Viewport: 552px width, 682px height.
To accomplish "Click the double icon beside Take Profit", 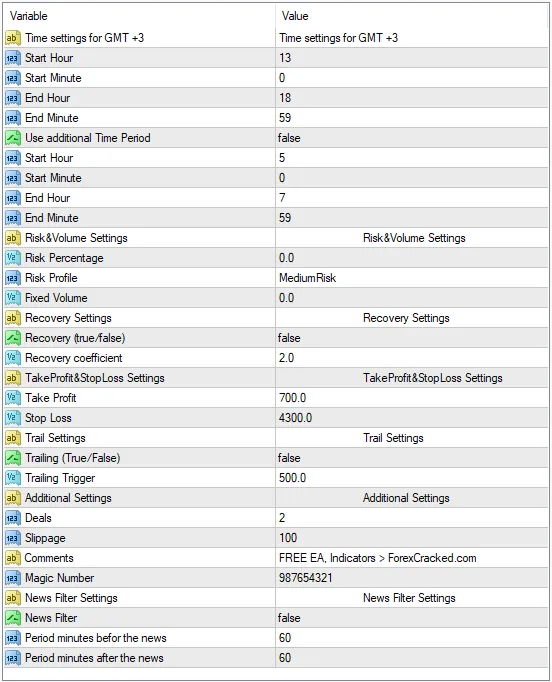I will (x=13, y=398).
